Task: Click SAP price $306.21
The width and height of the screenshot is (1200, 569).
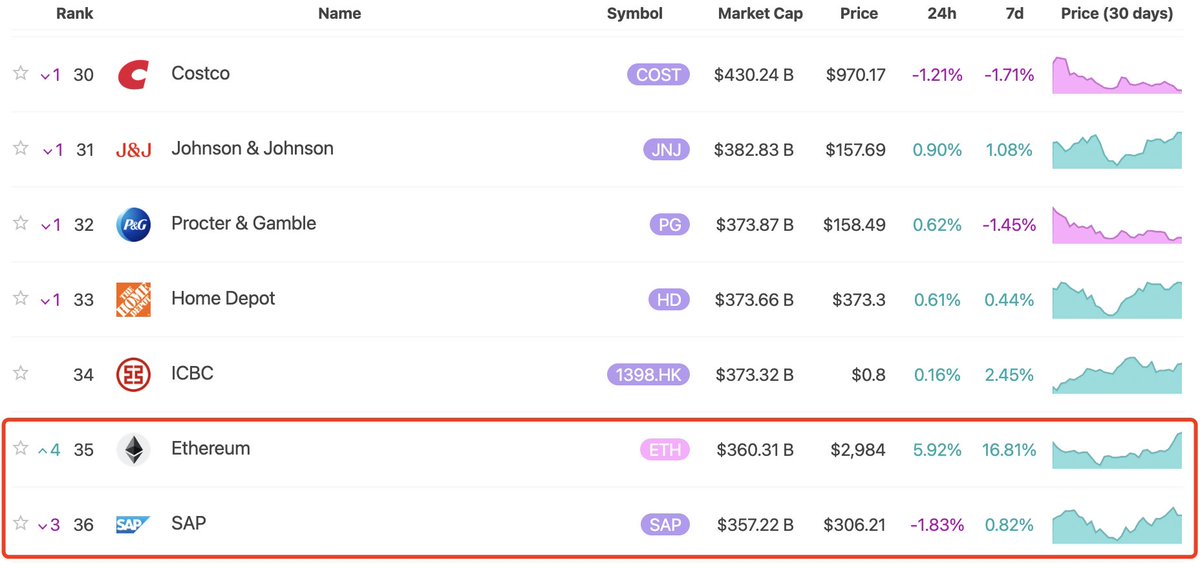Action: coord(855,525)
